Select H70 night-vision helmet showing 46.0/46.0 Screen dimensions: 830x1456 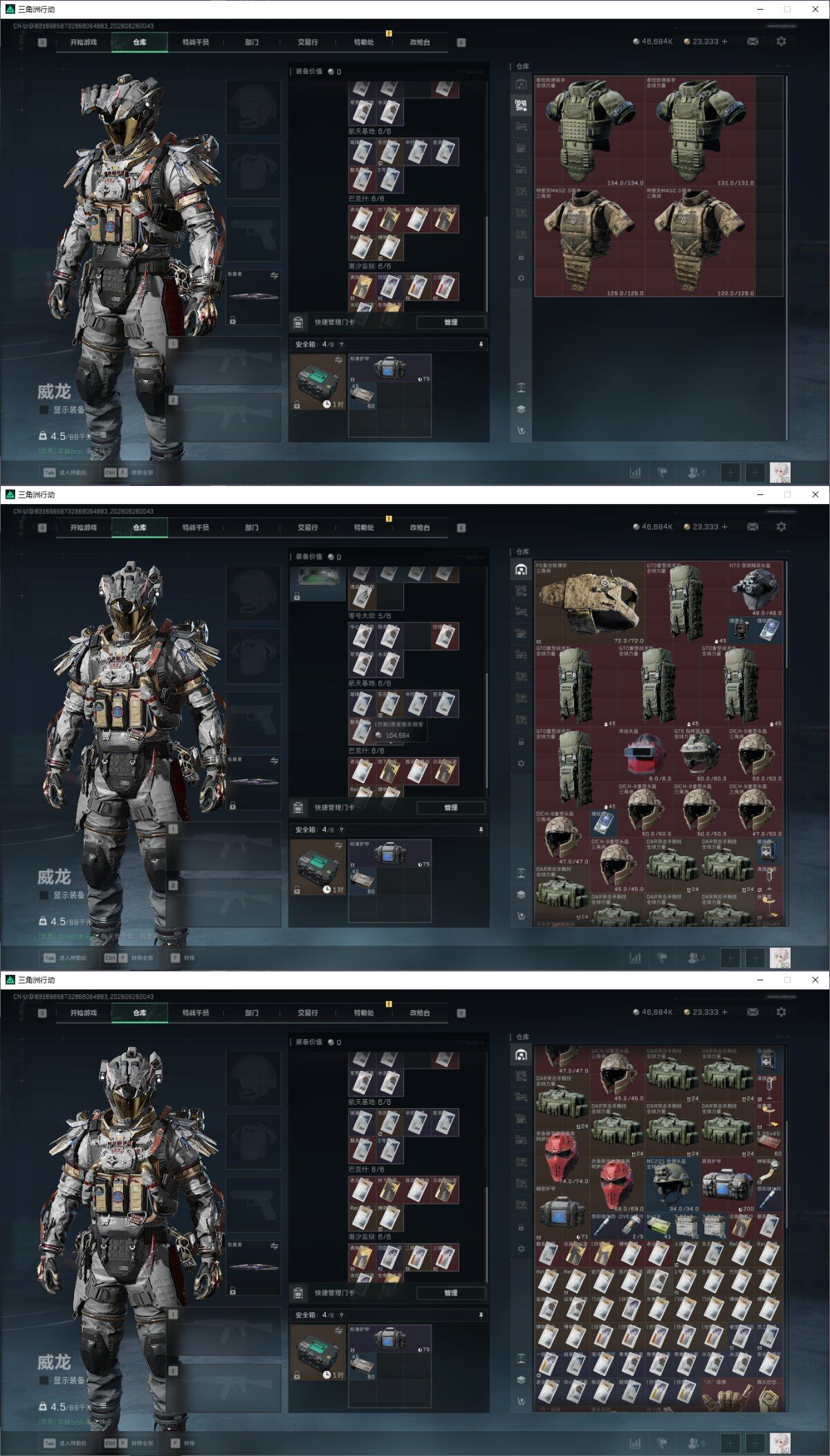(755, 589)
